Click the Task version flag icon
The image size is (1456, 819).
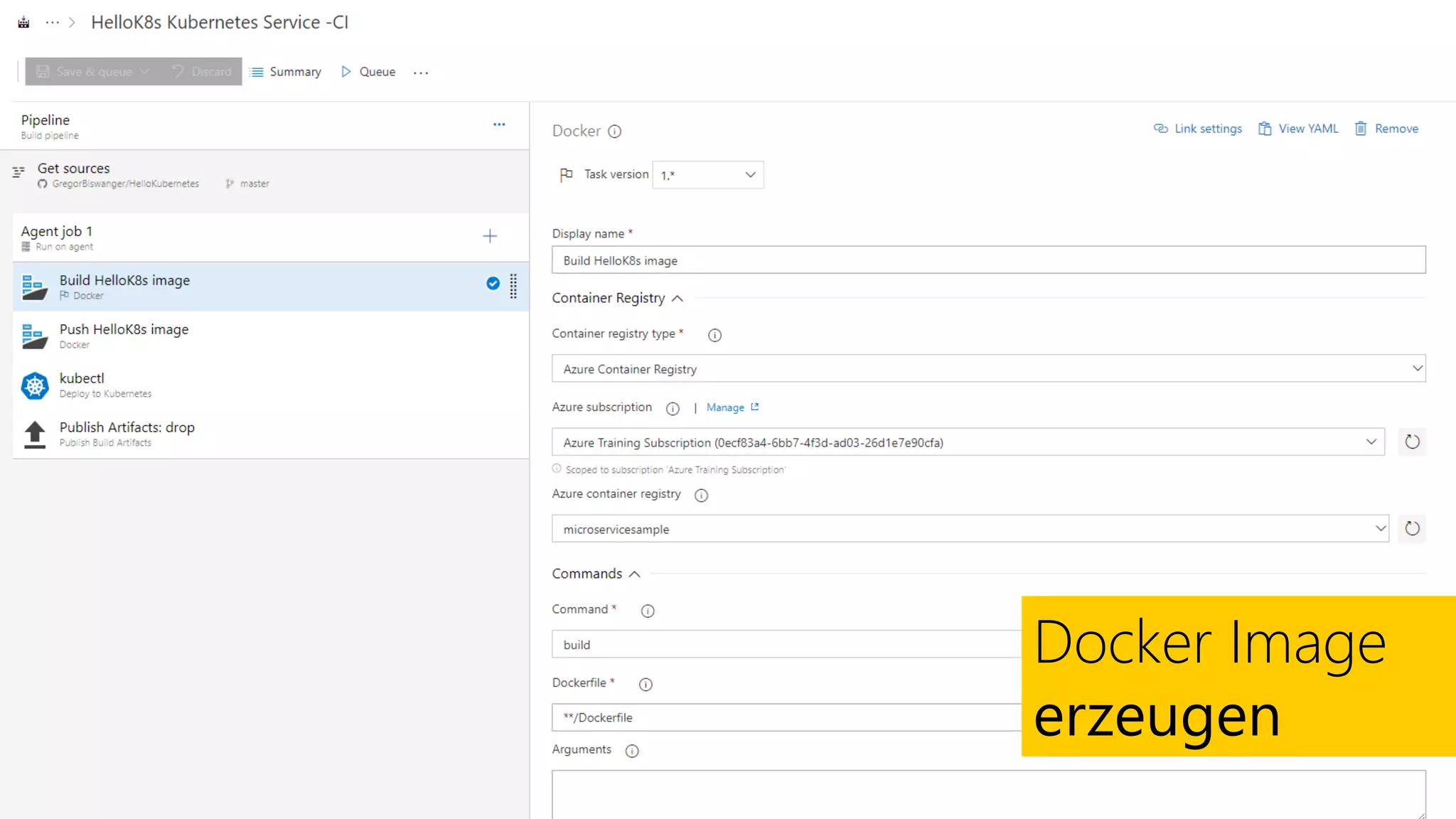point(566,175)
